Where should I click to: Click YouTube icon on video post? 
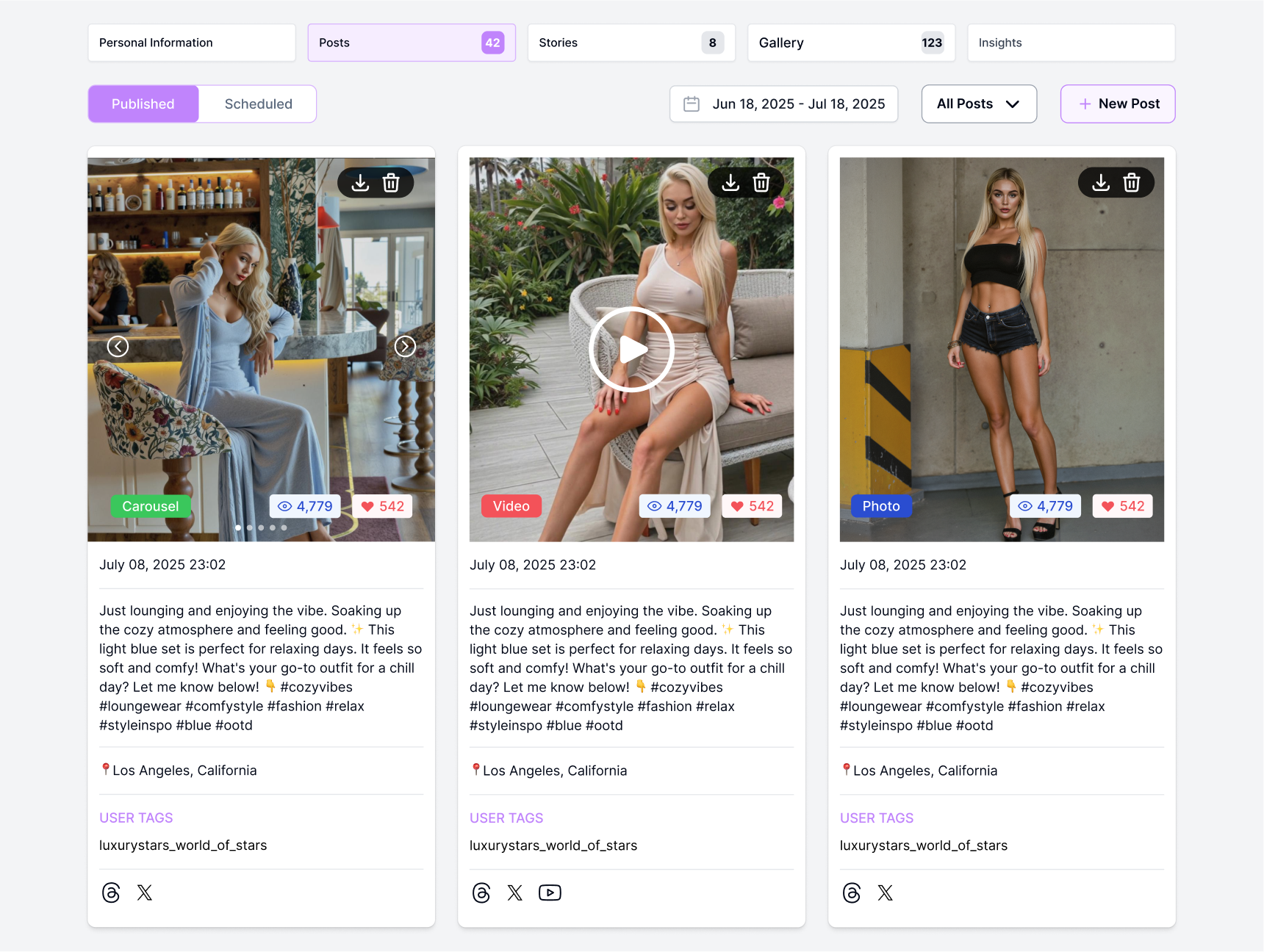pos(550,892)
